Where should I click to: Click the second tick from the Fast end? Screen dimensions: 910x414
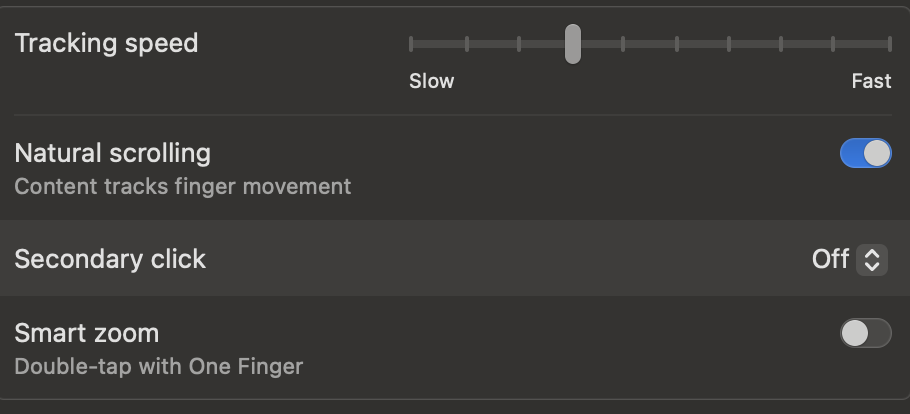click(x=834, y=44)
